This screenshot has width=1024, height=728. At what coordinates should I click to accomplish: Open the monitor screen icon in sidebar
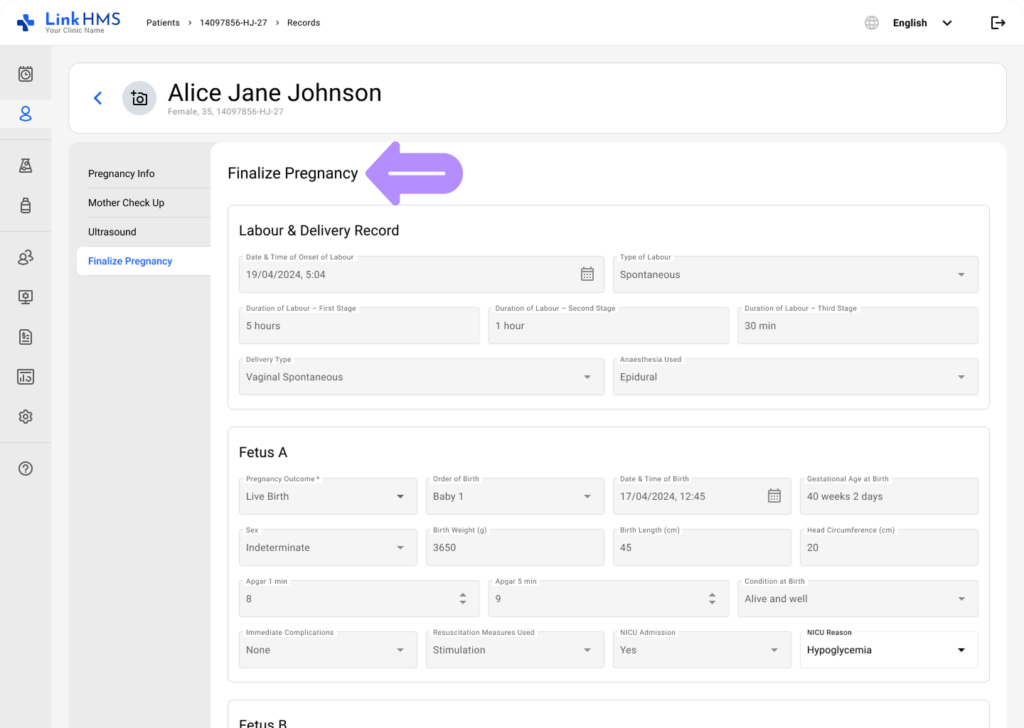(x=26, y=297)
